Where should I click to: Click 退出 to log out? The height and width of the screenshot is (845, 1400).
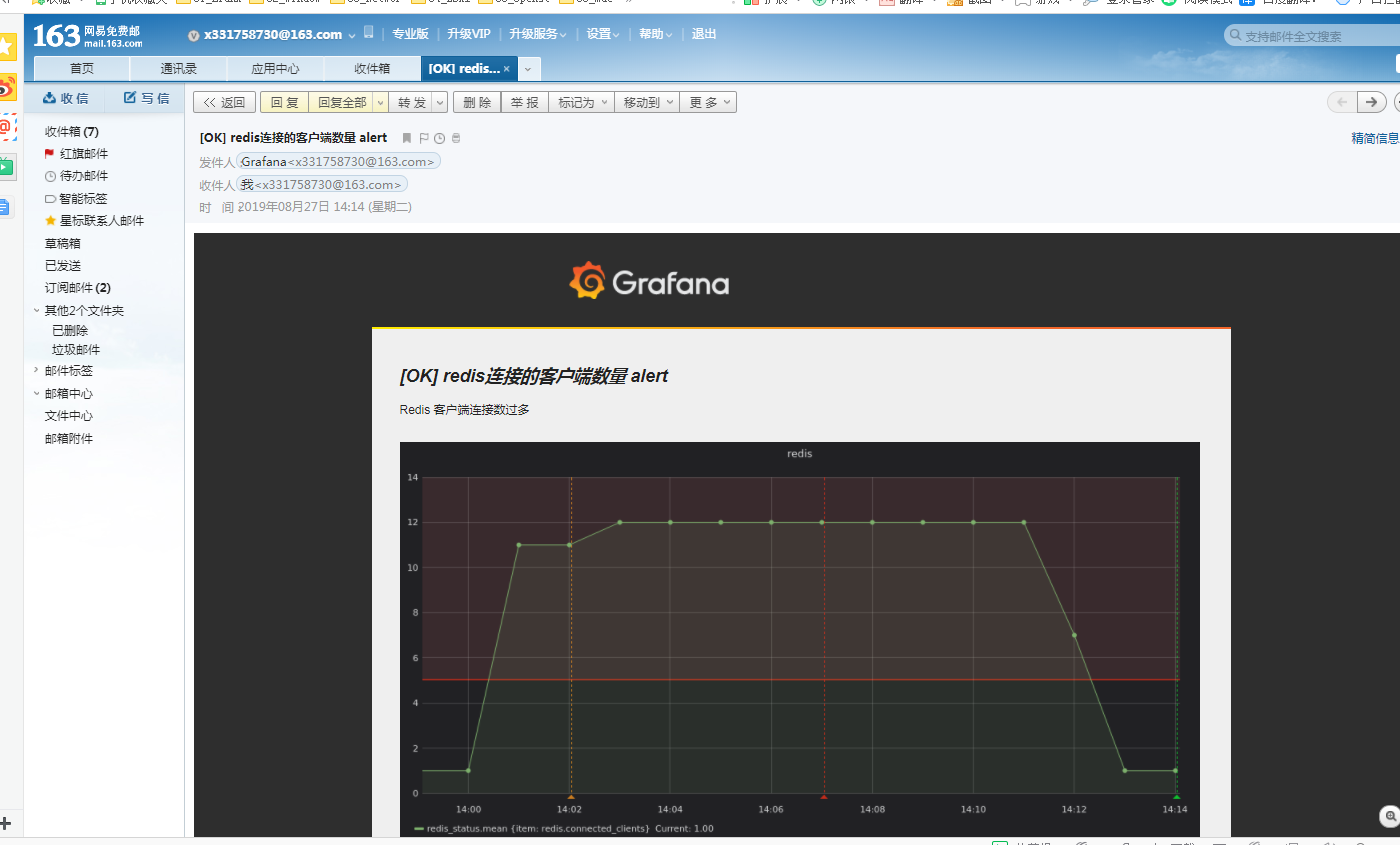[x=704, y=34]
